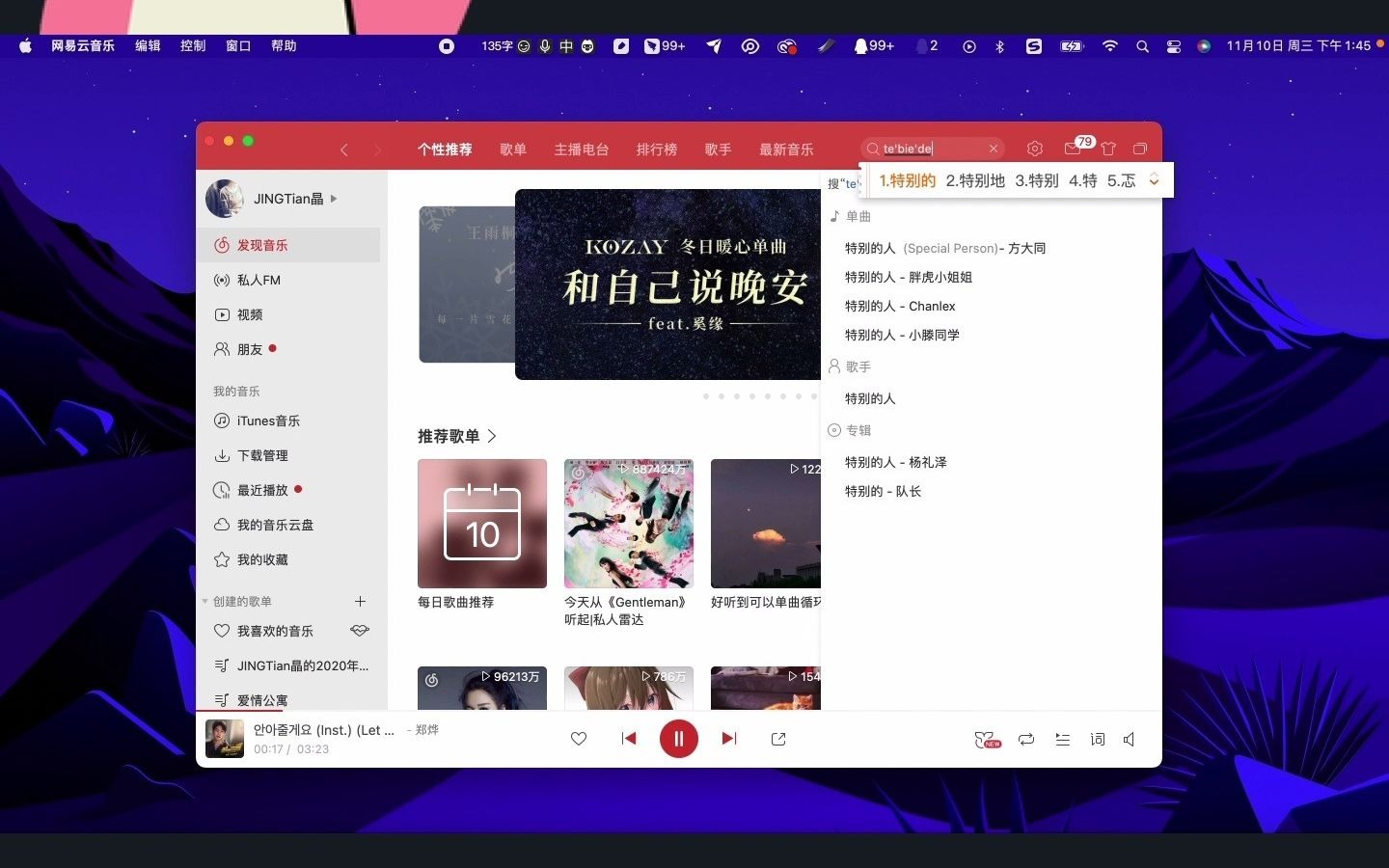Click the search box containing te'bie'de
1389x868 pixels.
[x=932, y=149]
